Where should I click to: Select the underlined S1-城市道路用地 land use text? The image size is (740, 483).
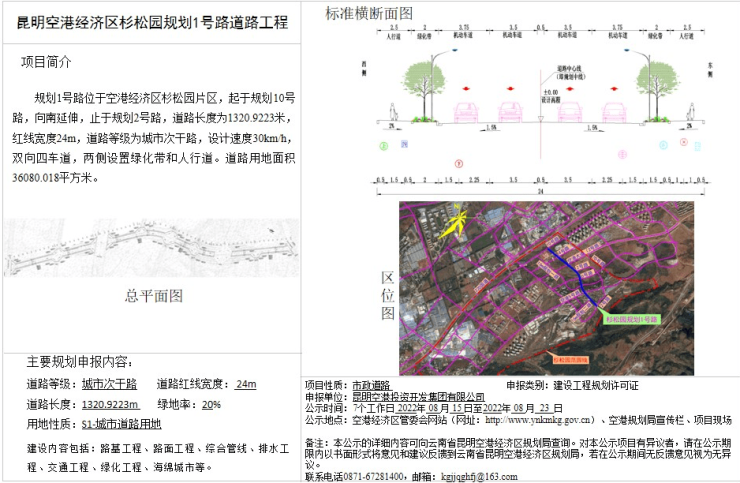tap(121, 424)
